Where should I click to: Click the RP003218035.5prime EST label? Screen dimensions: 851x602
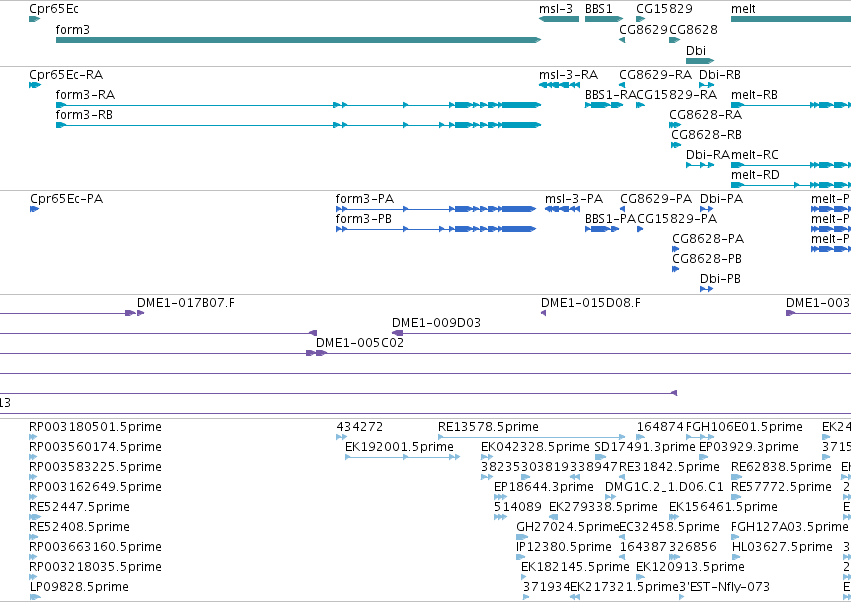95,567
